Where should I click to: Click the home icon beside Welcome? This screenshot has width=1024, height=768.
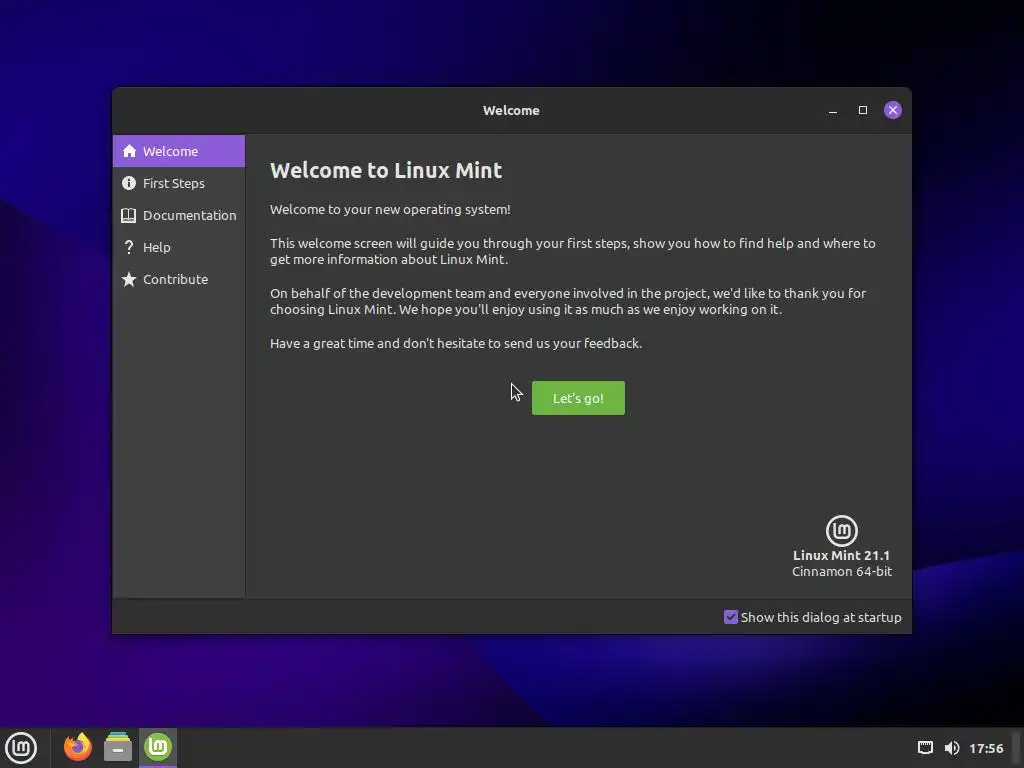point(129,151)
